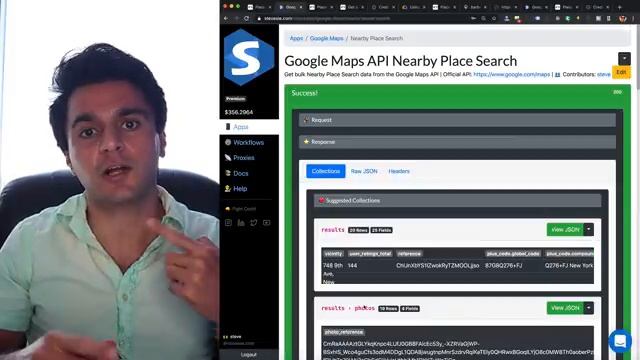Click the Nearby Place Search breadcrumb text
The width and height of the screenshot is (640, 360).
[x=376, y=38]
